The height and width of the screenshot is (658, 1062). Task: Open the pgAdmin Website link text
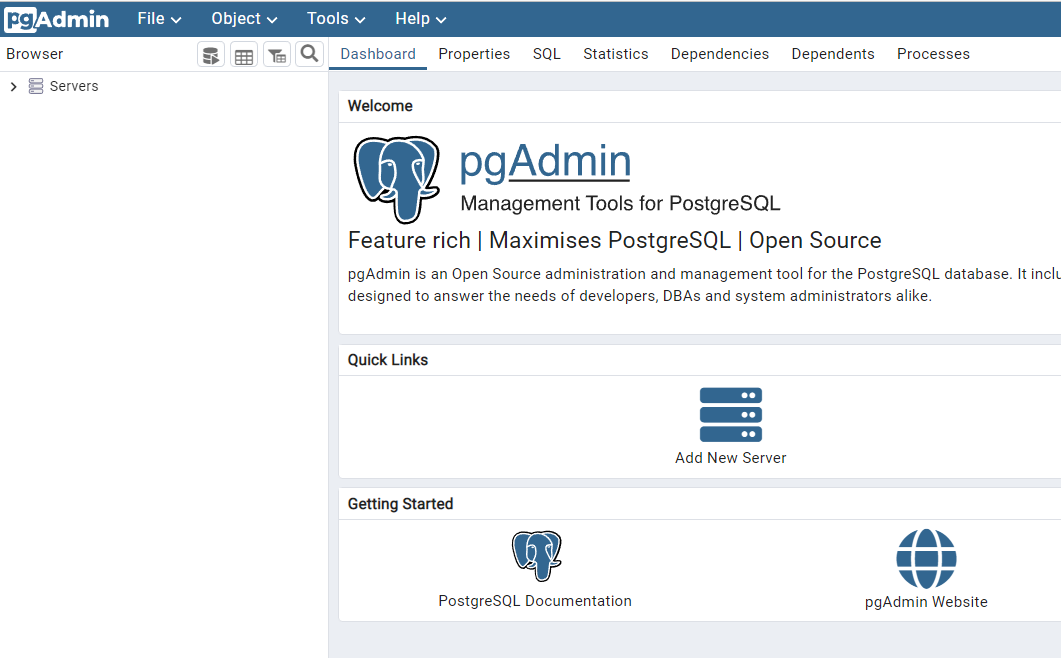(926, 602)
